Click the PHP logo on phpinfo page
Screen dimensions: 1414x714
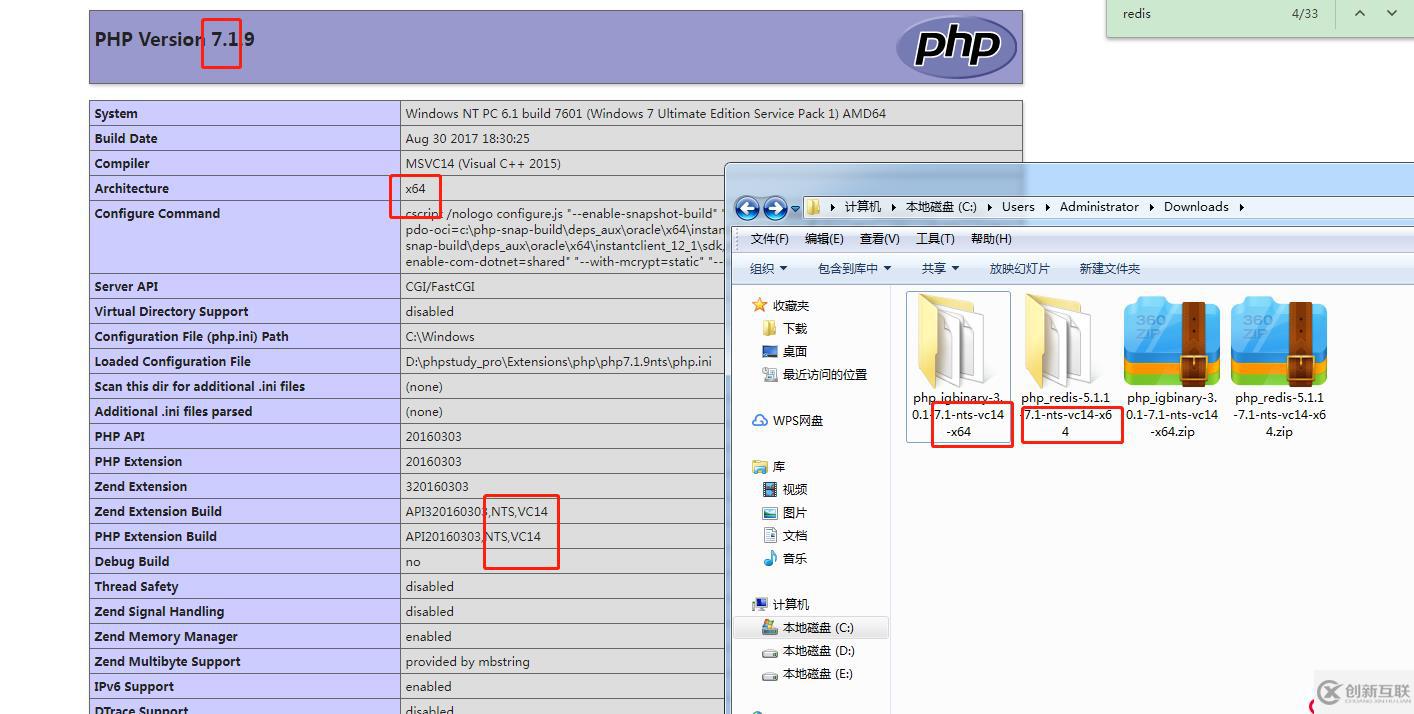(x=956, y=46)
